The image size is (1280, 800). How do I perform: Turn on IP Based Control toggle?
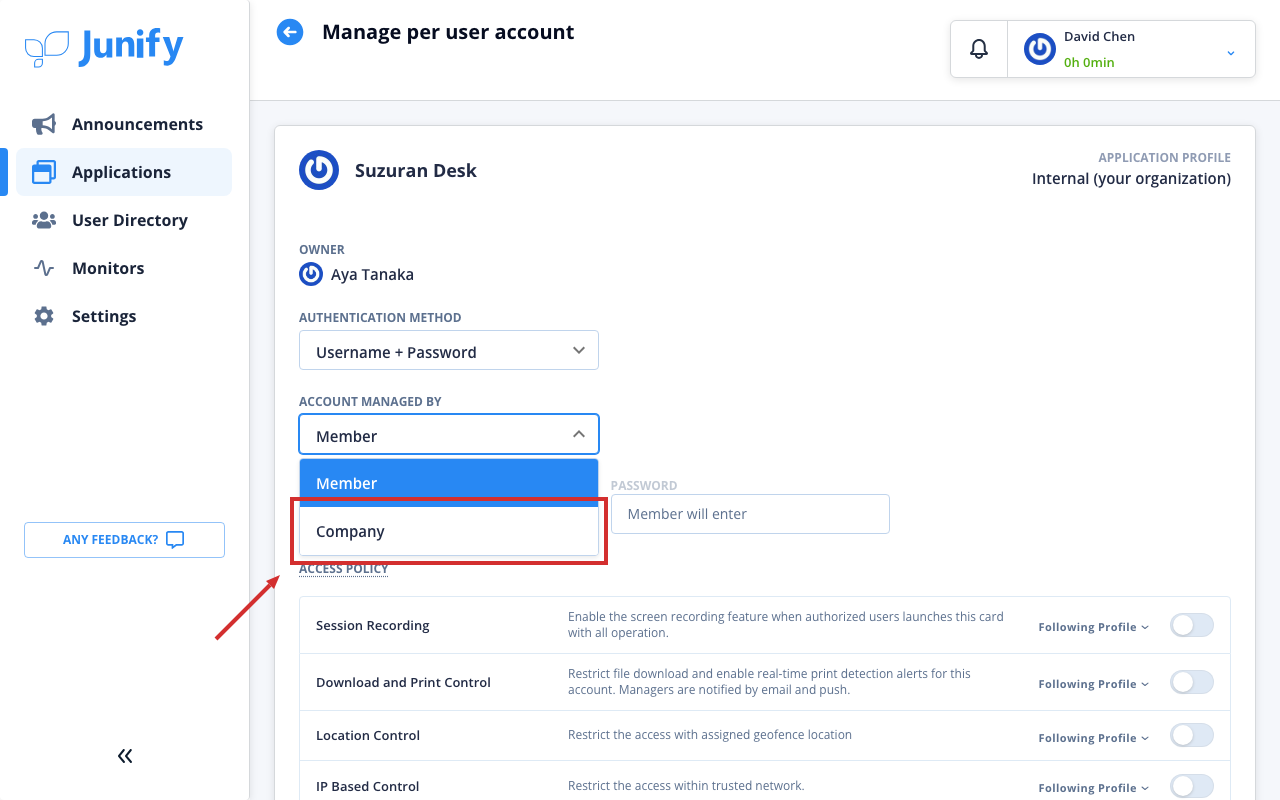(1192, 786)
